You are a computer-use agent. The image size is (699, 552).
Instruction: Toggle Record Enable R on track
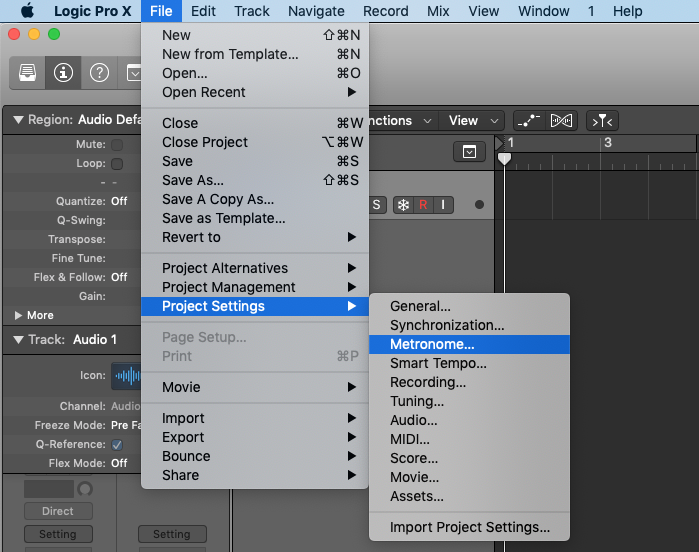[x=423, y=205]
